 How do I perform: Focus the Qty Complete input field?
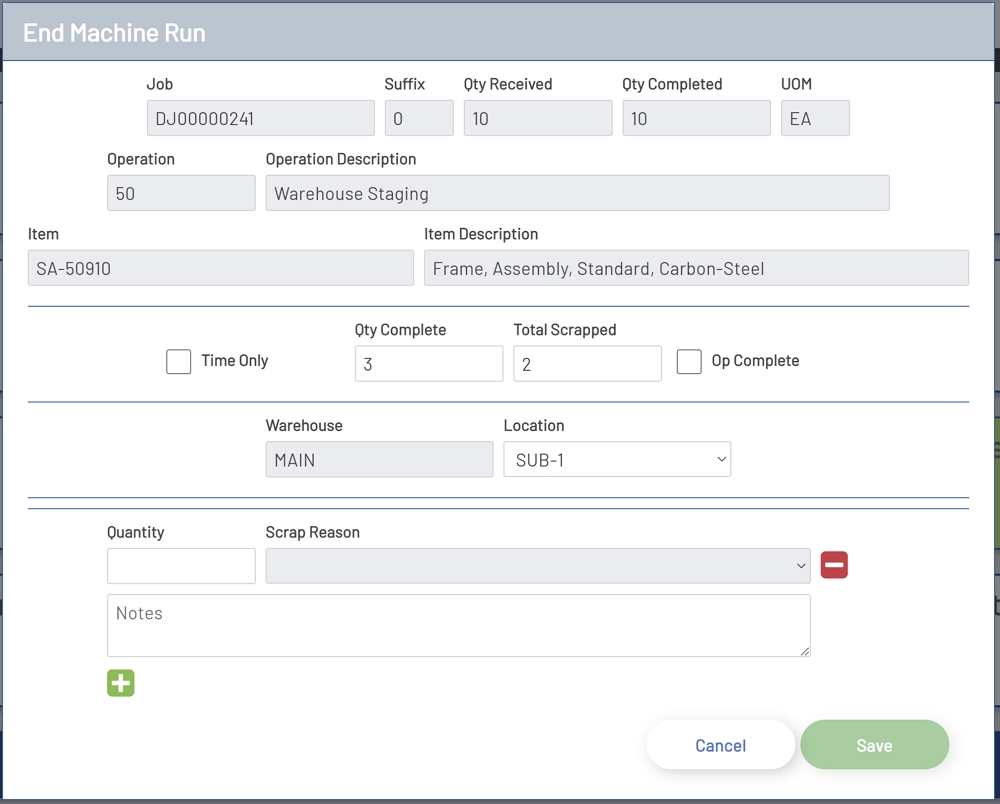pyautogui.click(x=428, y=364)
